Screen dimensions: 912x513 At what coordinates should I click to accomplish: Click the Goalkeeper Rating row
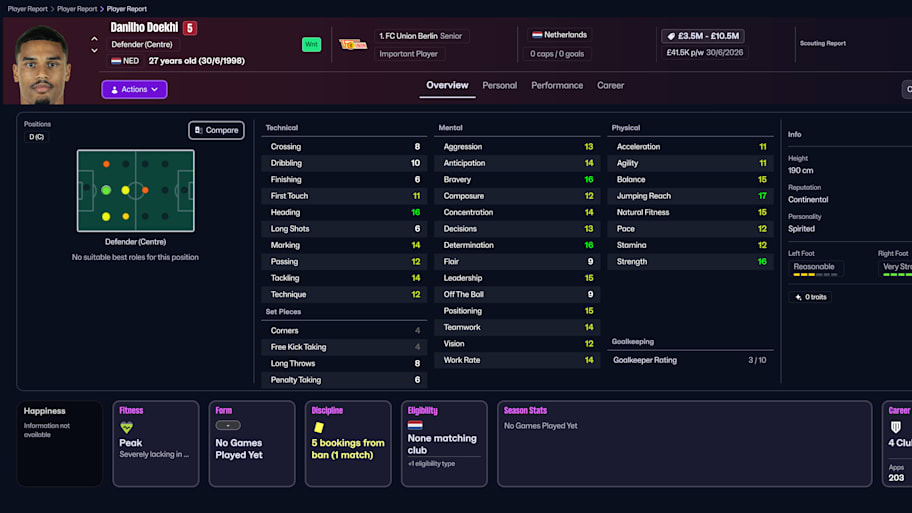click(x=690, y=360)
